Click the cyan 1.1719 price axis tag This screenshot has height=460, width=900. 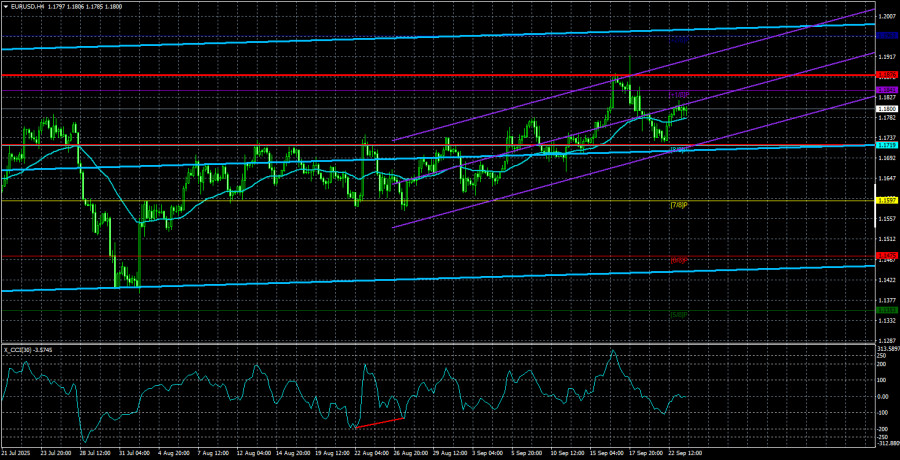pos(886,145)
